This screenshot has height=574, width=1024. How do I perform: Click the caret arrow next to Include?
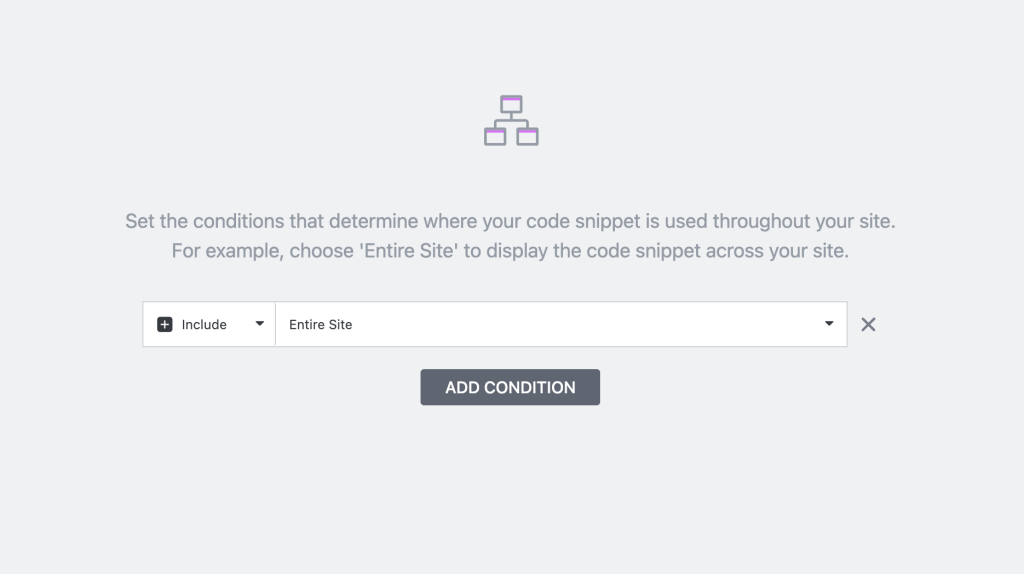tap(260, 324)
